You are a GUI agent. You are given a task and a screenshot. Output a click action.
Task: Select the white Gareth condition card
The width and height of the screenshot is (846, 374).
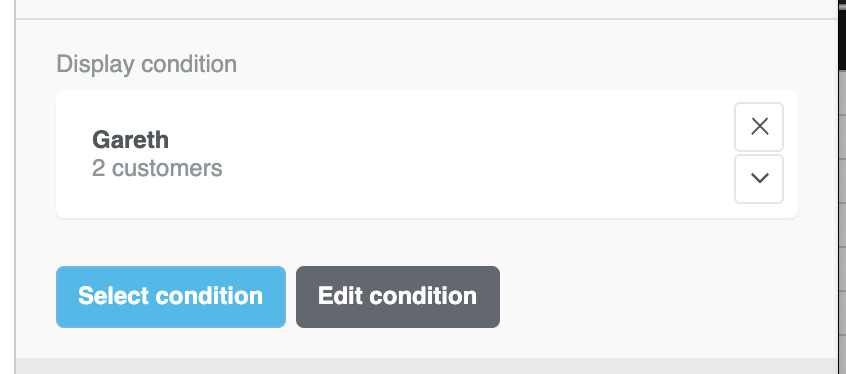(x=427, y=154)
